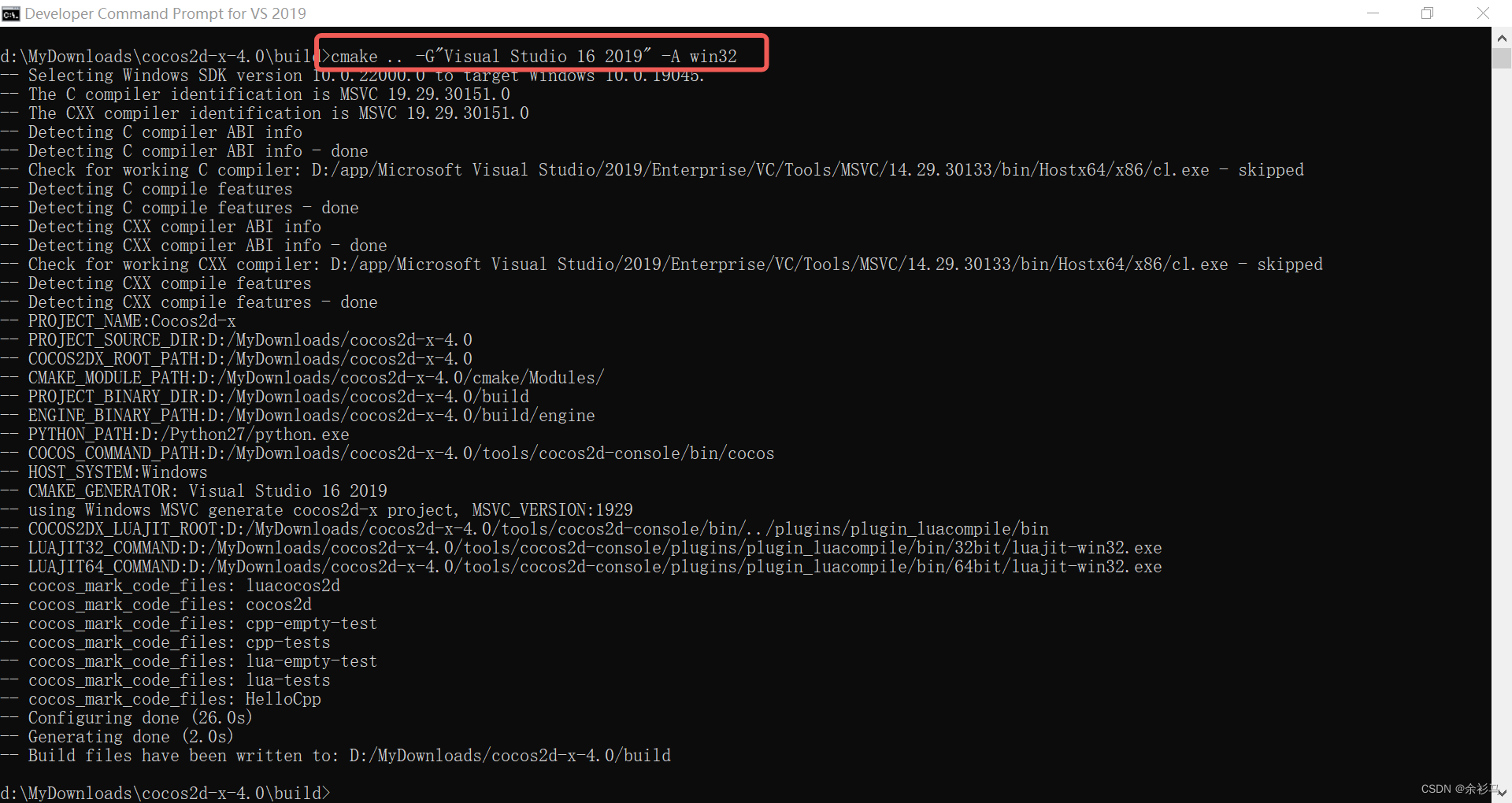
Task: Click the LUAJIT32_COMMAND line
Action: coord(581,548)
